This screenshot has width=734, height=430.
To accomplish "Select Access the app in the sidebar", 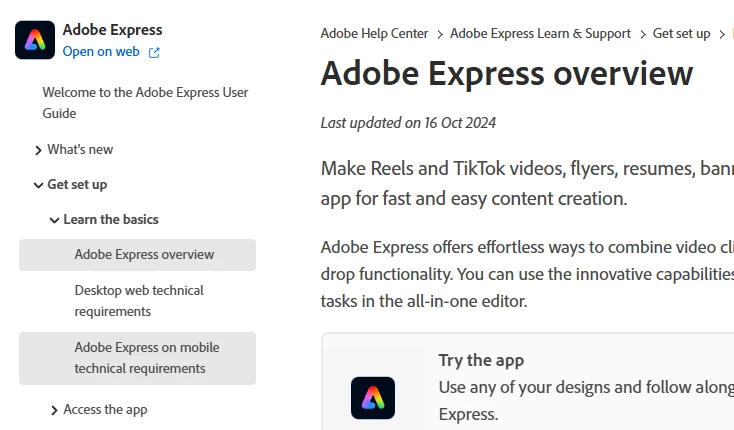I will coord(105,409).
